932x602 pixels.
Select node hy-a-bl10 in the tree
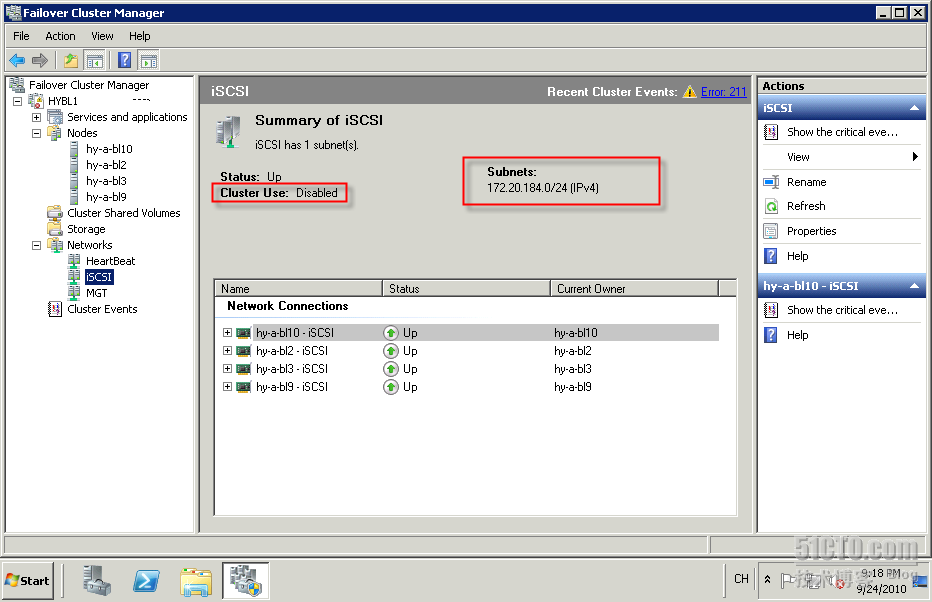coord(109,149)
